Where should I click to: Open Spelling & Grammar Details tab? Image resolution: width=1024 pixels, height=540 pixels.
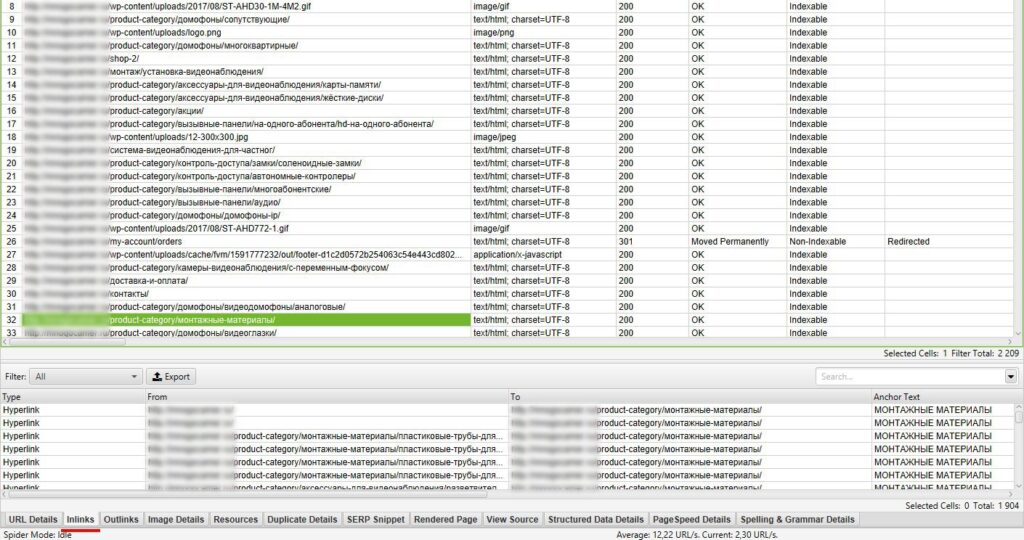tap(797, 519)
